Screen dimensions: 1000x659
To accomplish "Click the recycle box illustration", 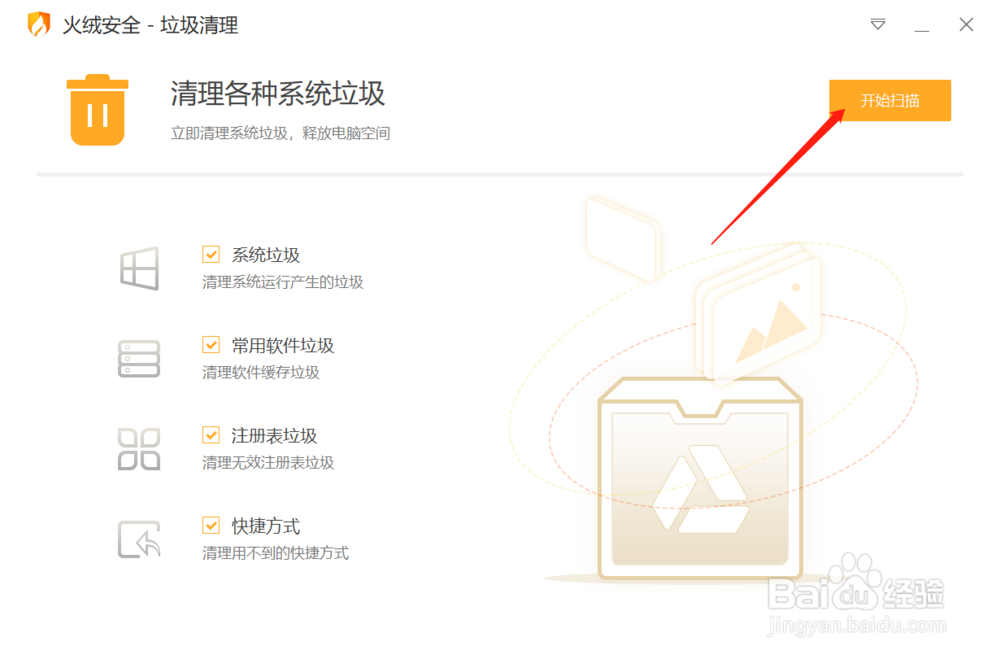I will click(700, 478).
